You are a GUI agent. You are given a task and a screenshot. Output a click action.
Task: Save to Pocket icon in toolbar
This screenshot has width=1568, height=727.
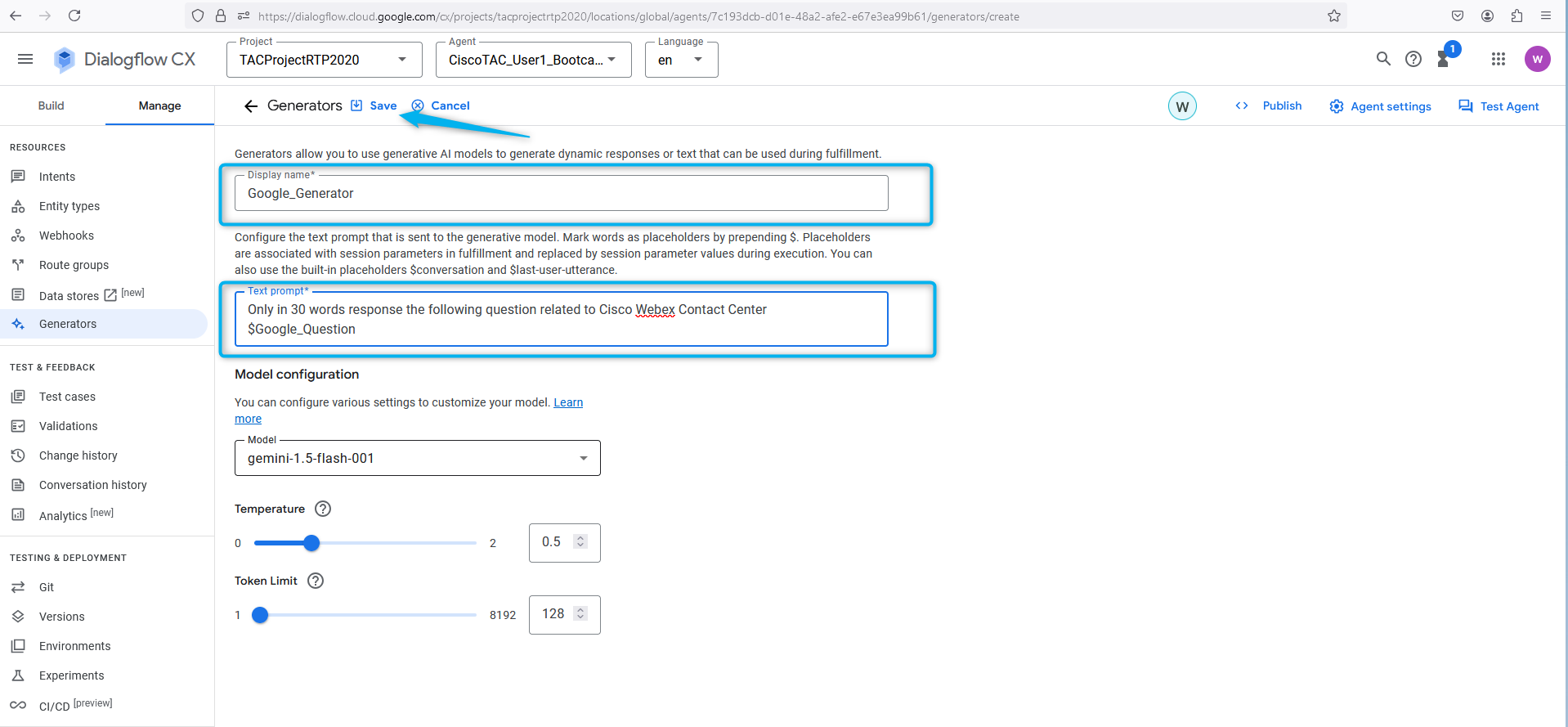(x=1458, y=16)
